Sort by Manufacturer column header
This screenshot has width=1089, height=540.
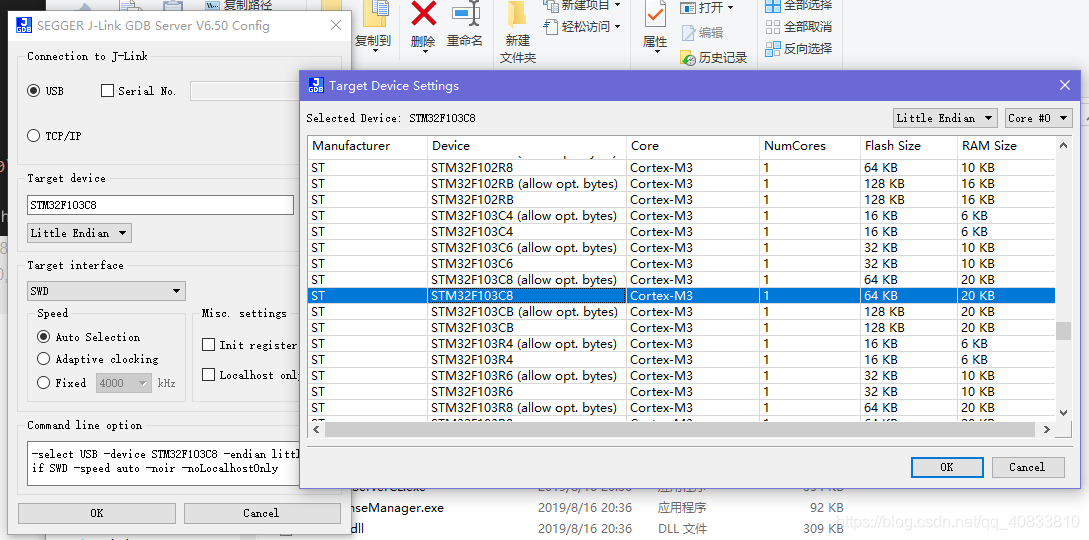(368, 146)
